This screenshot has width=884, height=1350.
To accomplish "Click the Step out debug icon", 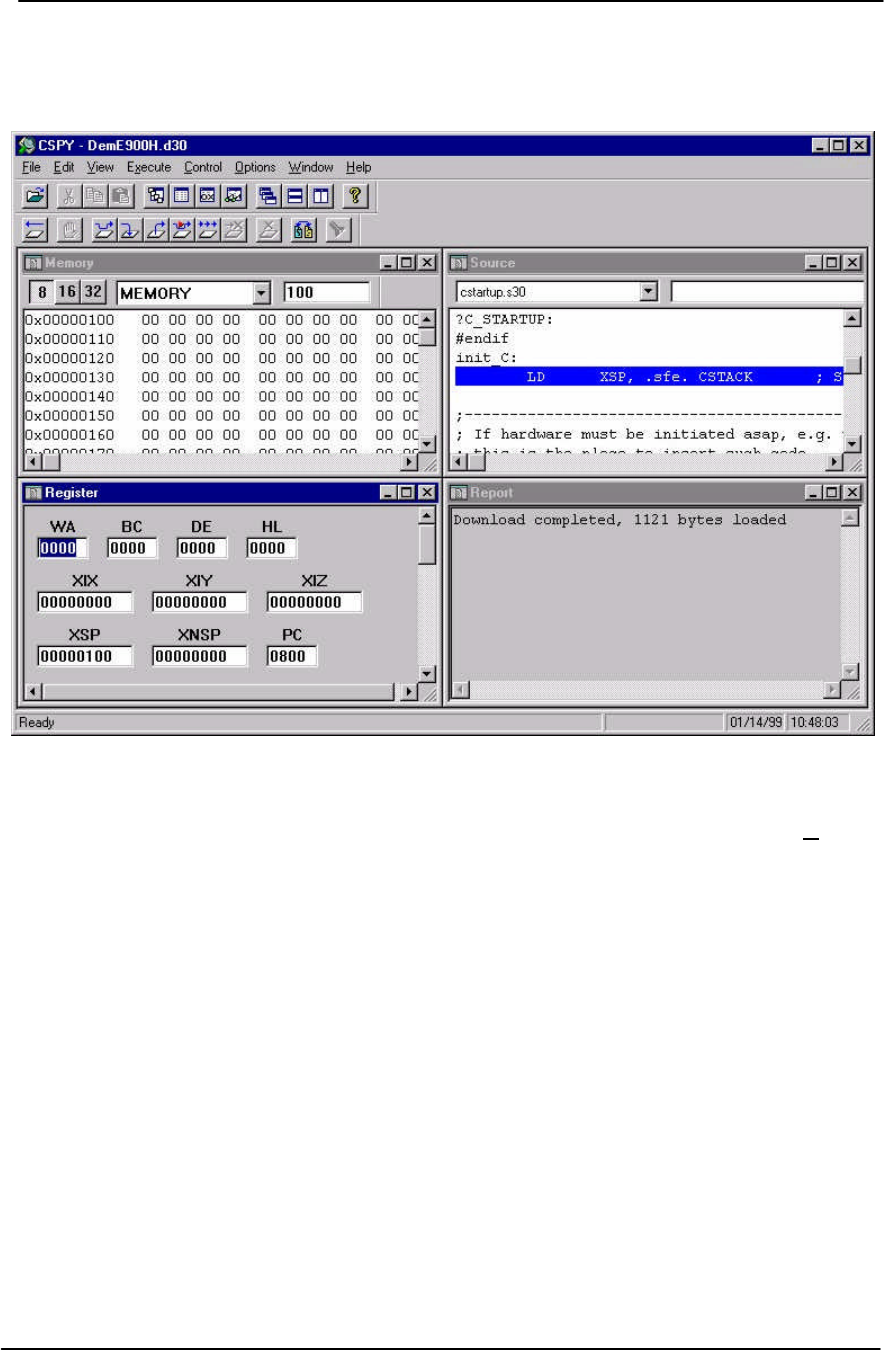I will [x=155, y=230].
